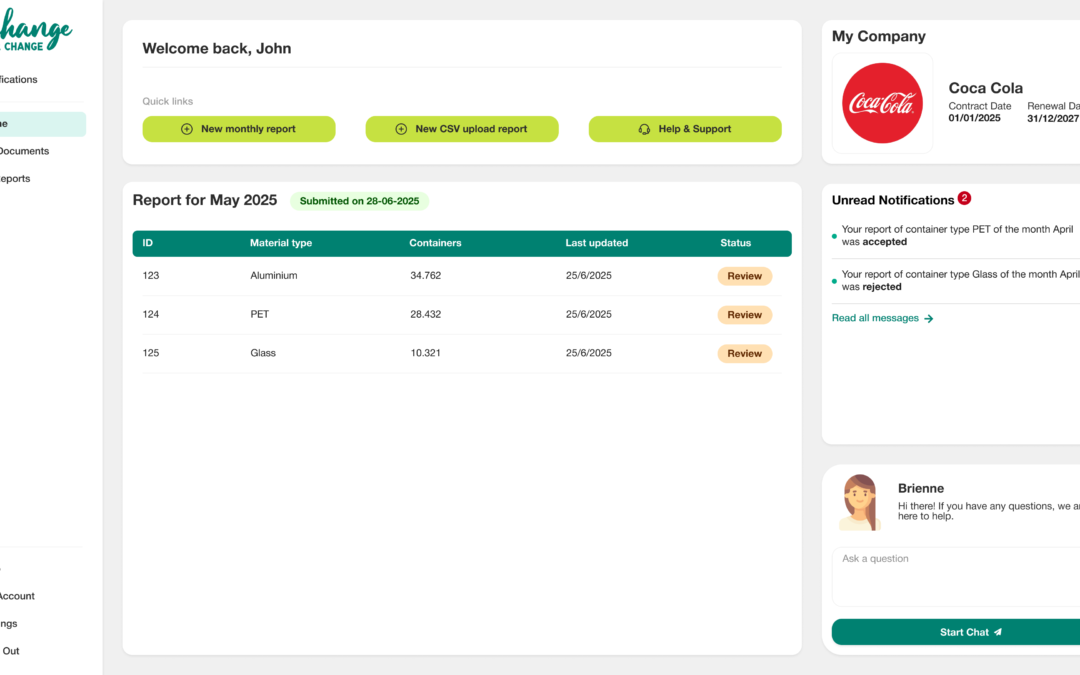The width and height of the screenshot is (1080, 675).
Task: Click Brienne's avatar picture
Action: click(x=860, y=502)
